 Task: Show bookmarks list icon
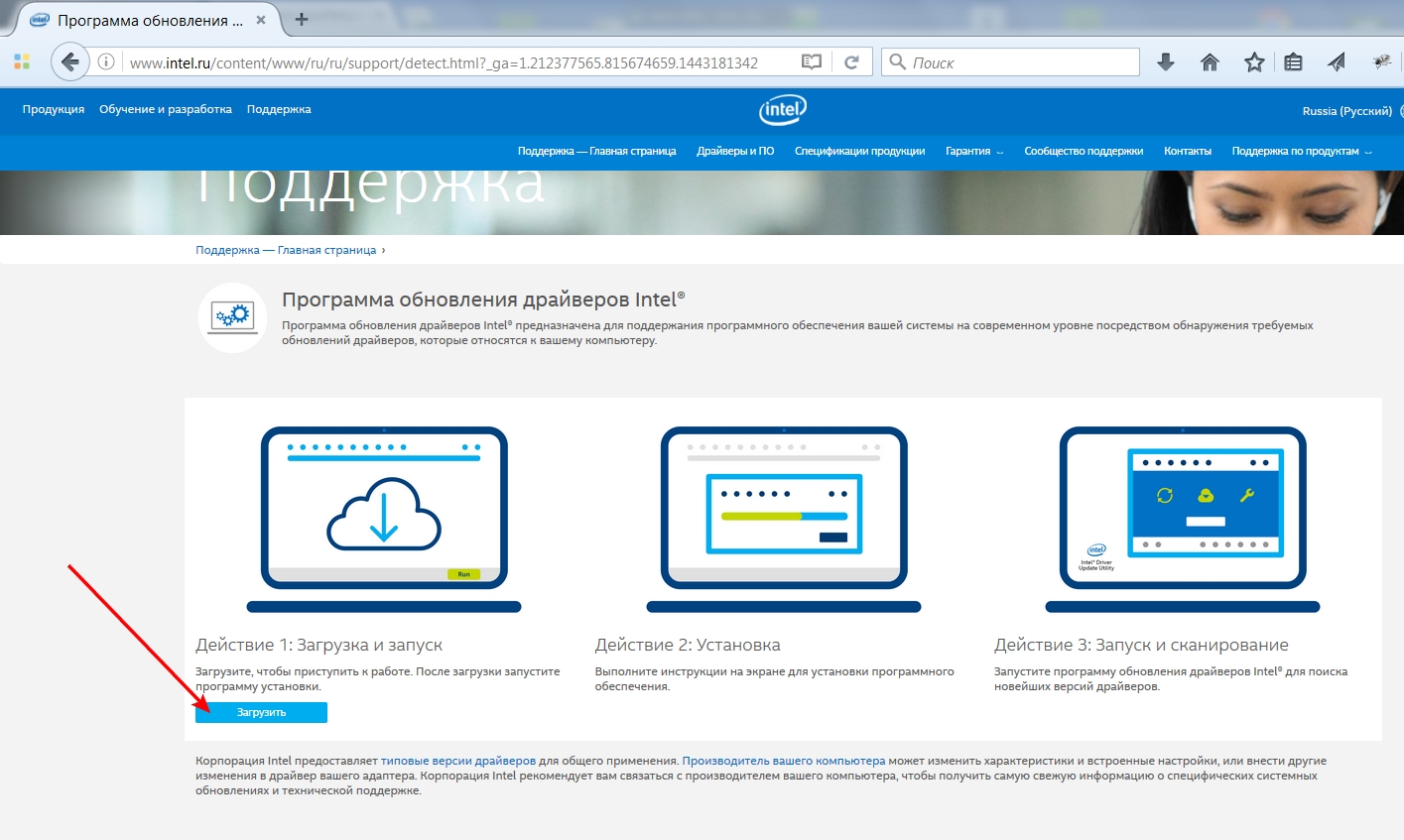(x=1293, y=62)
